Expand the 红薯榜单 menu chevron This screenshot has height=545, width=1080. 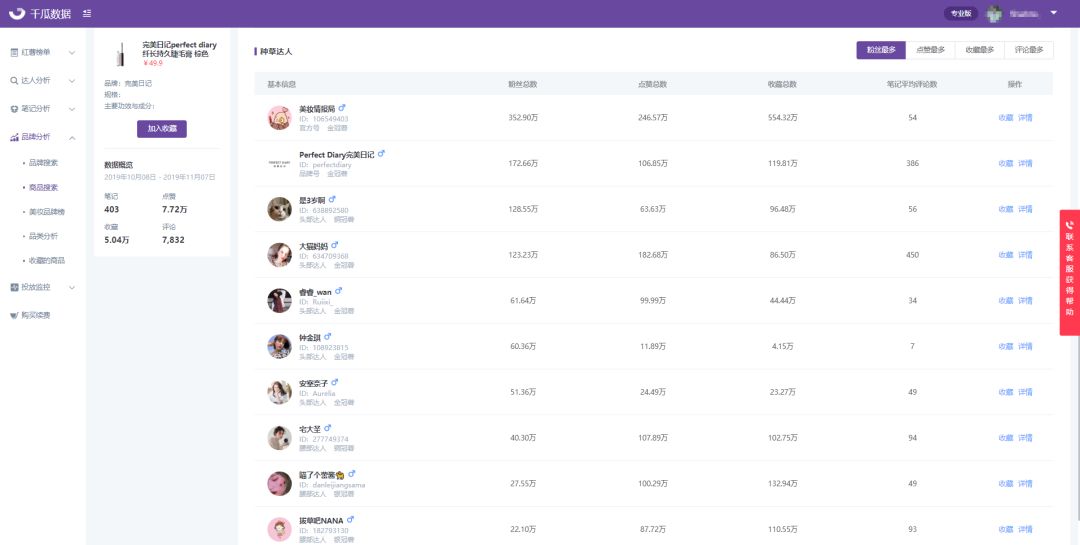point(72,52)
